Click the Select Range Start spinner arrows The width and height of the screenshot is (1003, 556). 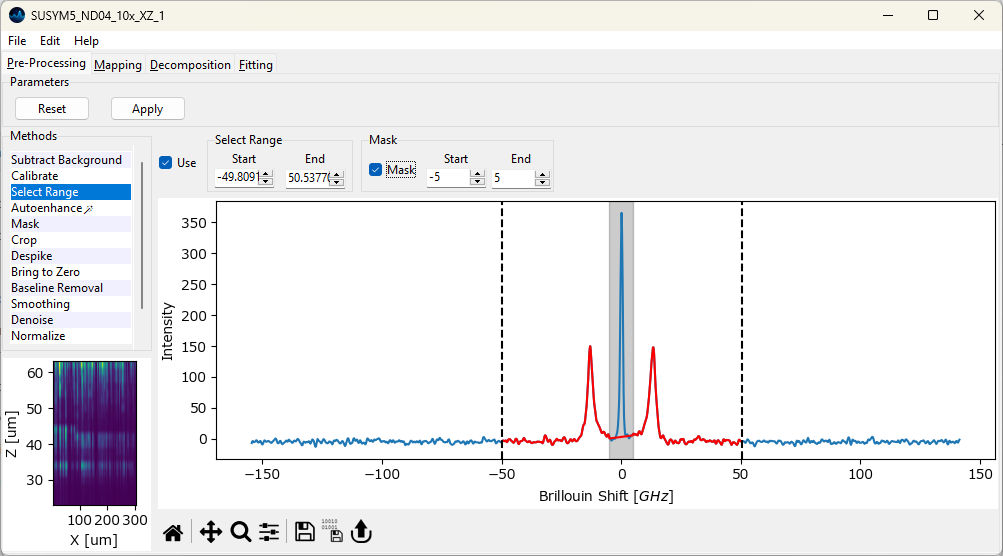pyautogui.click(x=266, y=178)
